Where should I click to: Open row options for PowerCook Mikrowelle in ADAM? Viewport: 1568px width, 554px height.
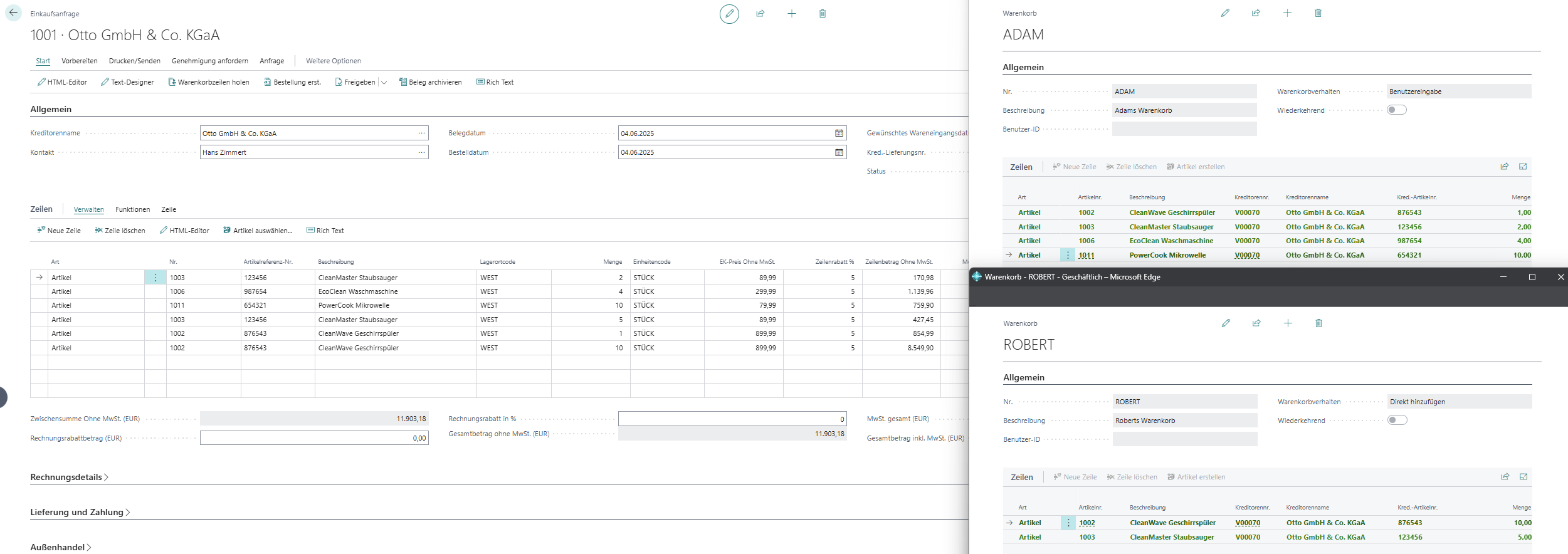tap(1068, 255)
